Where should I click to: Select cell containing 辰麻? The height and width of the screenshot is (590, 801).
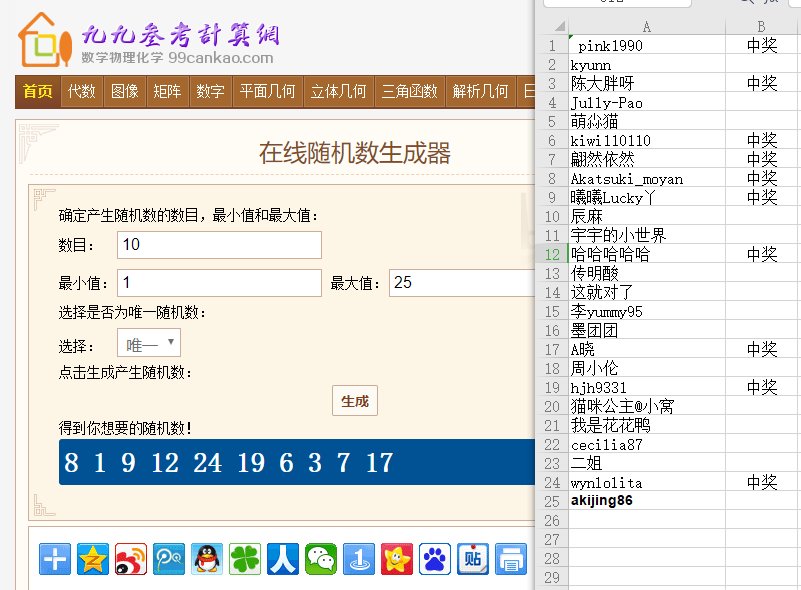click(647, 216)
